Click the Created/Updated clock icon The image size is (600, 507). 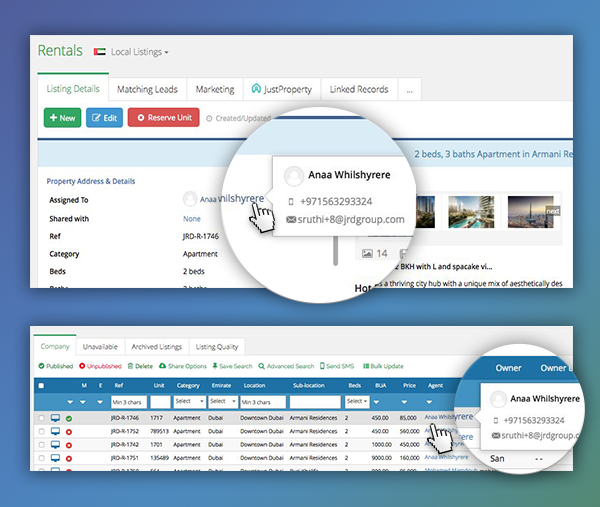point(209,119)
